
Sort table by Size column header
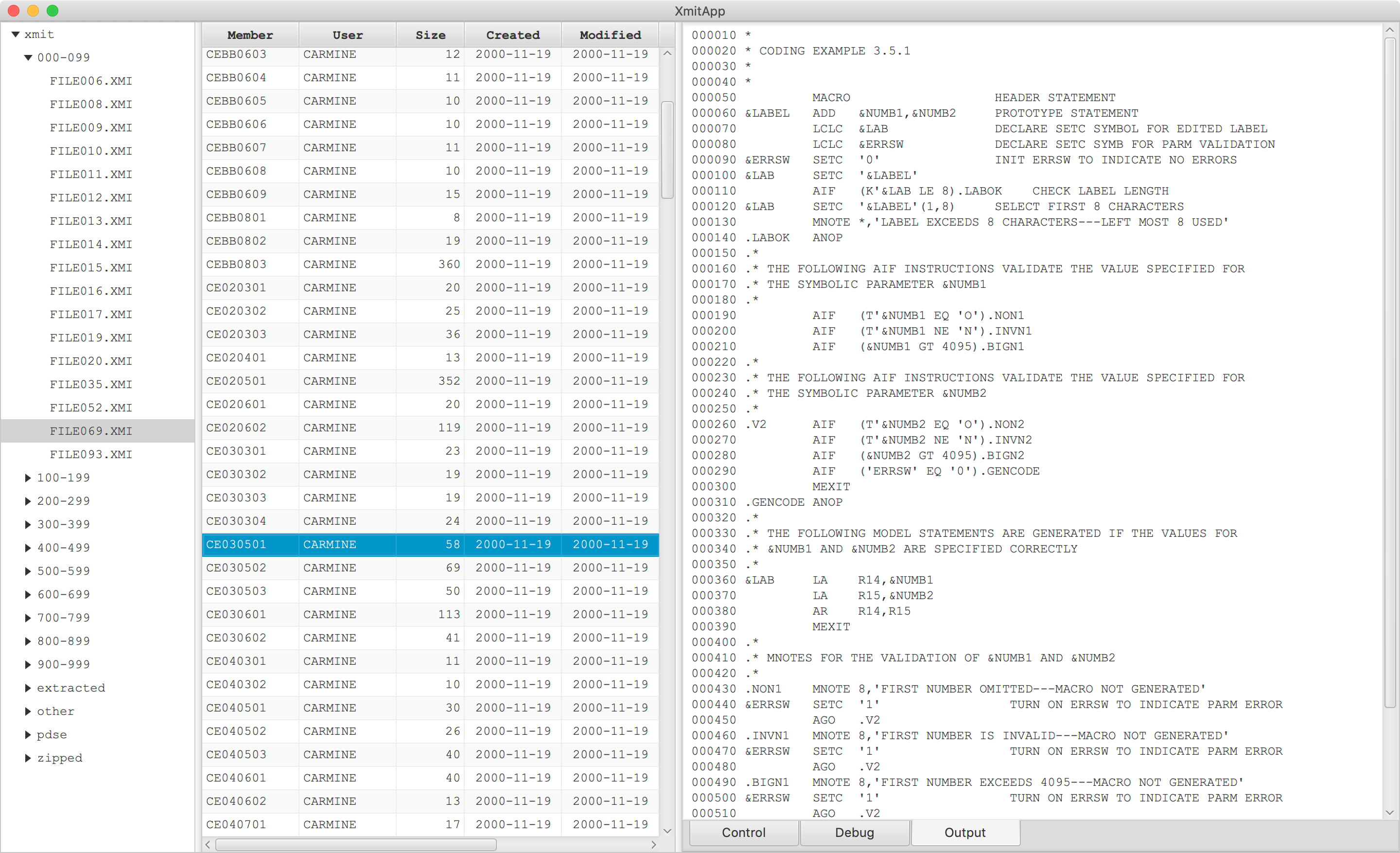click(430, 35)
